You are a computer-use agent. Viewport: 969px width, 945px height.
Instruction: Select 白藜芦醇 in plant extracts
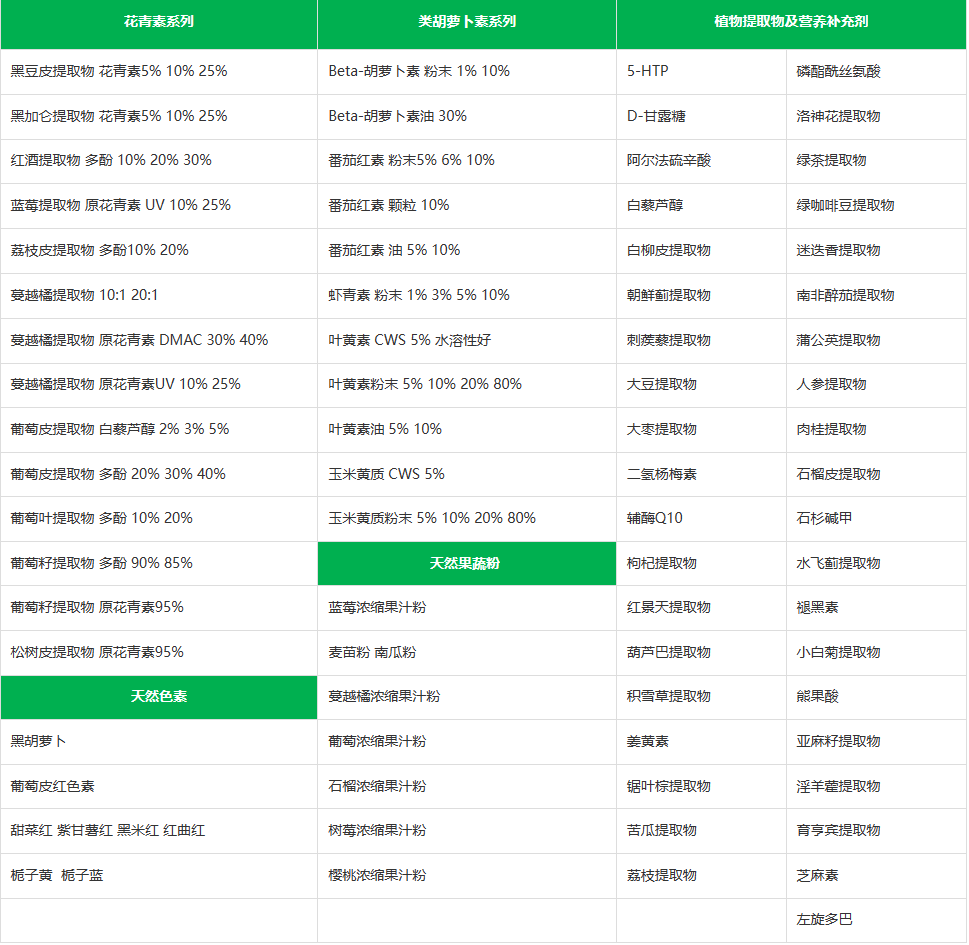point(655,206)
